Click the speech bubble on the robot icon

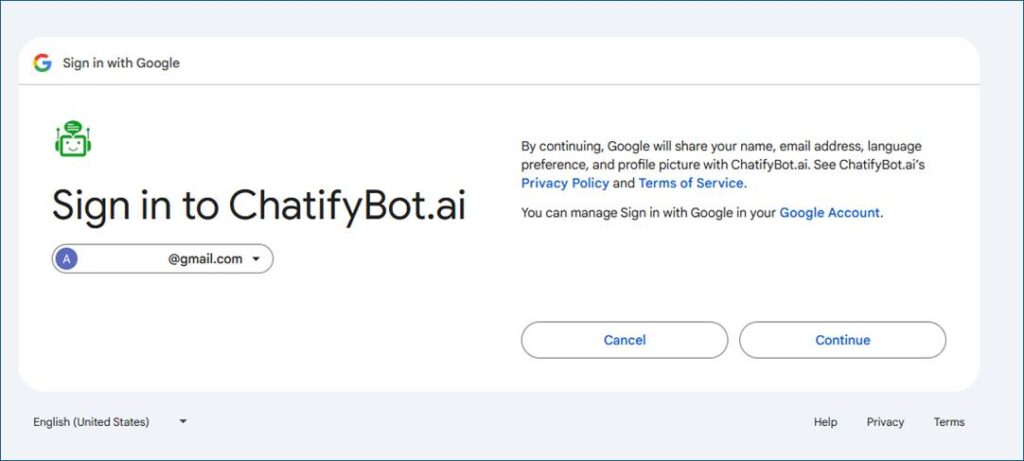point(73,127)
